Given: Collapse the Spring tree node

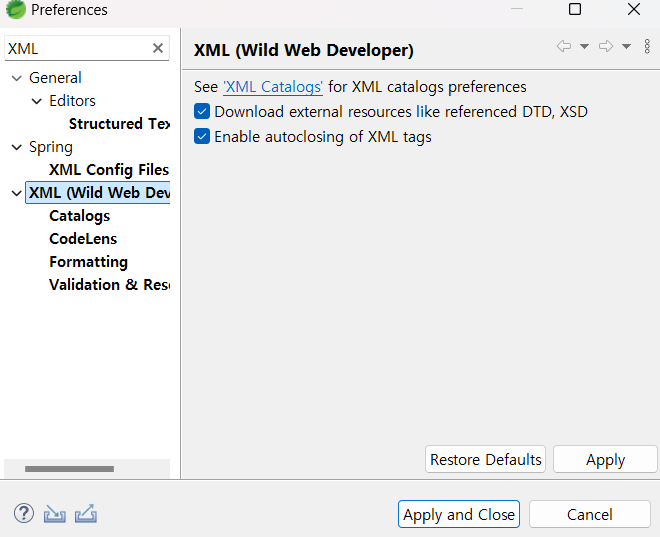Looking at the screenshot, I should [17, 147].
